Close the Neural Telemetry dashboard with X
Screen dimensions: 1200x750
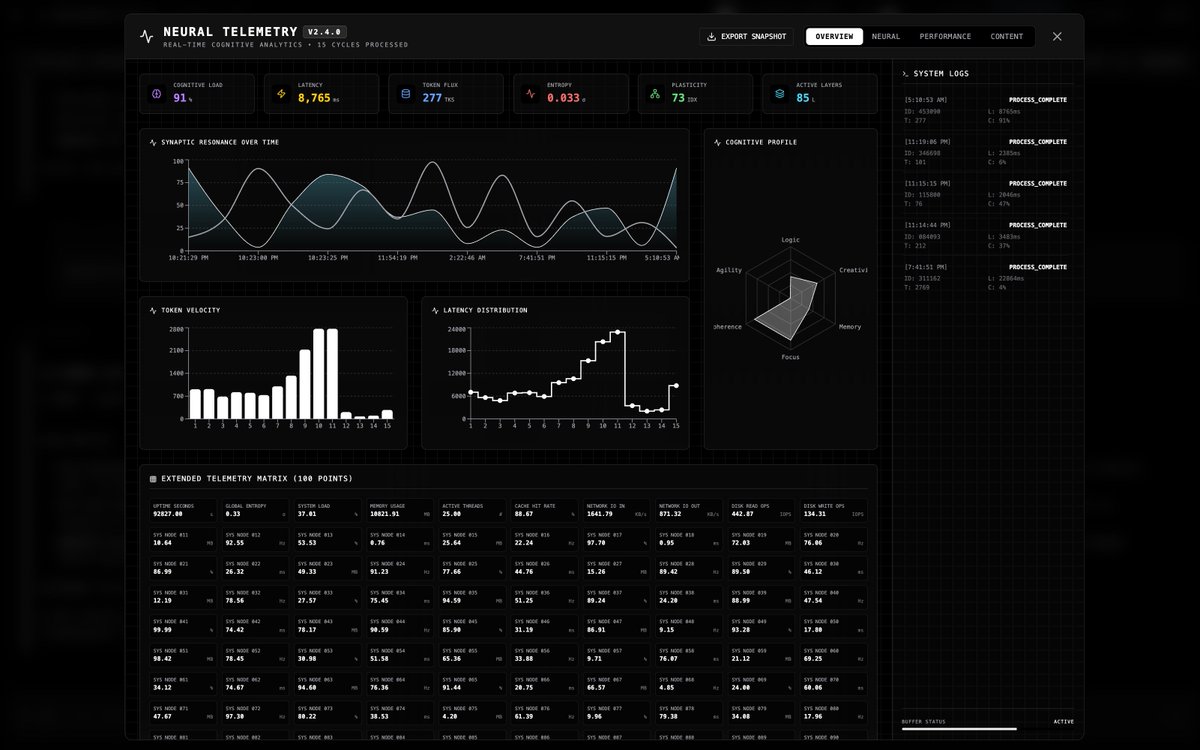(x=1057, y=36)
